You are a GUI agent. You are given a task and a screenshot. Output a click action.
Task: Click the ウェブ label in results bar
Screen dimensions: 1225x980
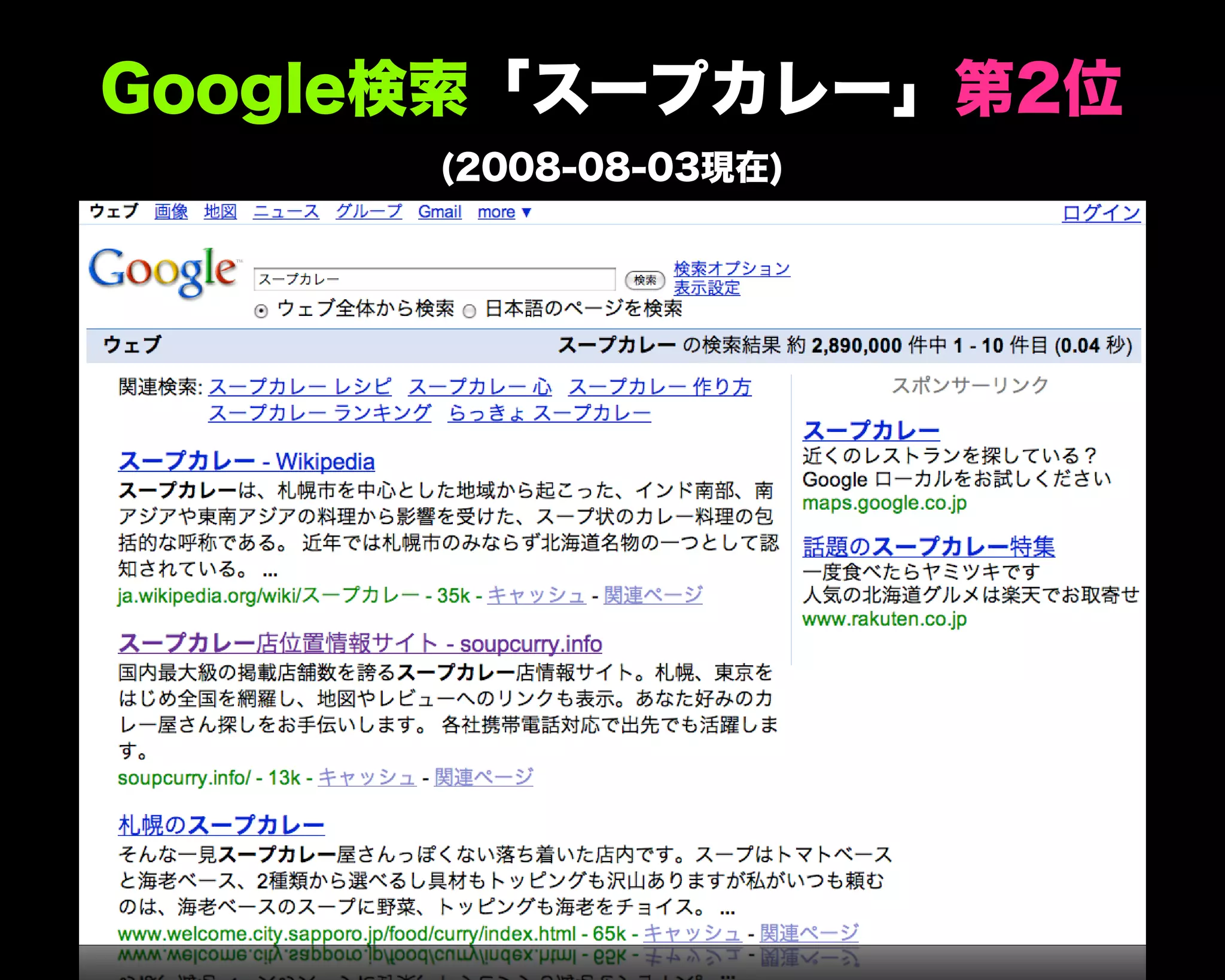click(132, 345)
